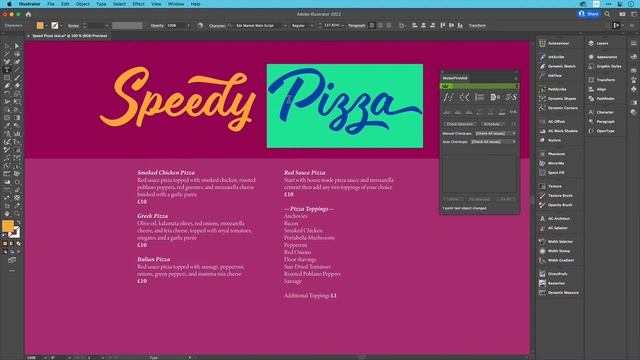640x360 pixels.
Task: Click the orange fill swatch in control bar
Action: [40, 25]
